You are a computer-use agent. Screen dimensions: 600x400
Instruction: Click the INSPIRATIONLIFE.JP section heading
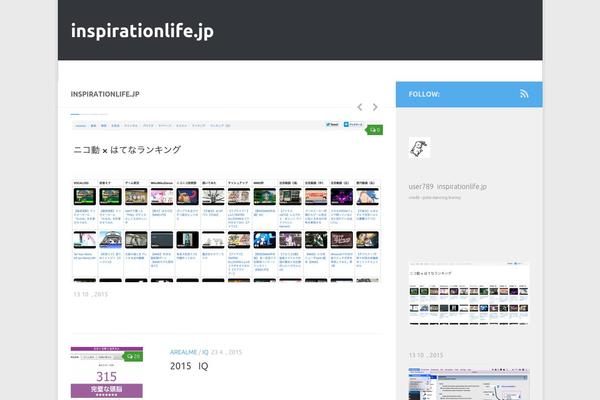[x=105, y=94]
